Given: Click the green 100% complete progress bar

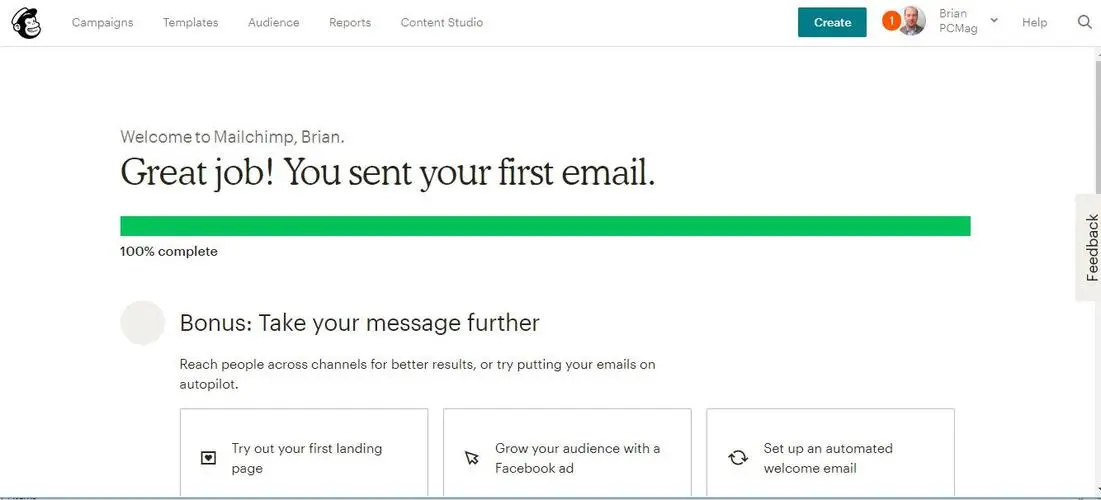Looking at the screenshot, I should coord(546,226).
